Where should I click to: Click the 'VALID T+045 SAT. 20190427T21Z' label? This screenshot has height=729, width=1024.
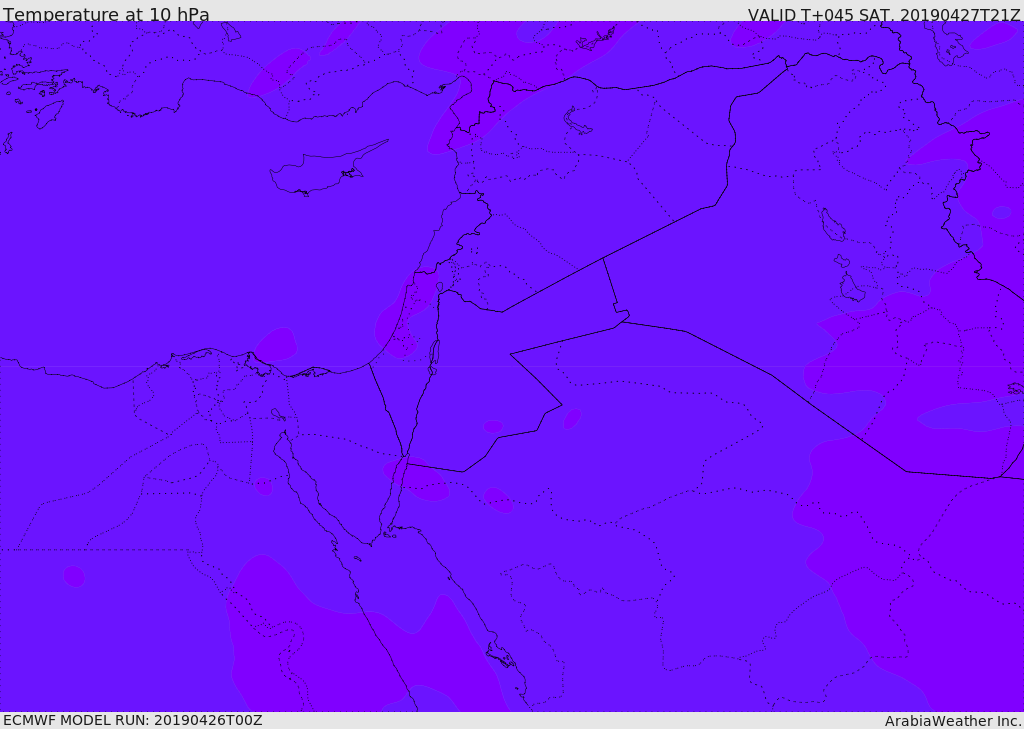tap(885, 14)
